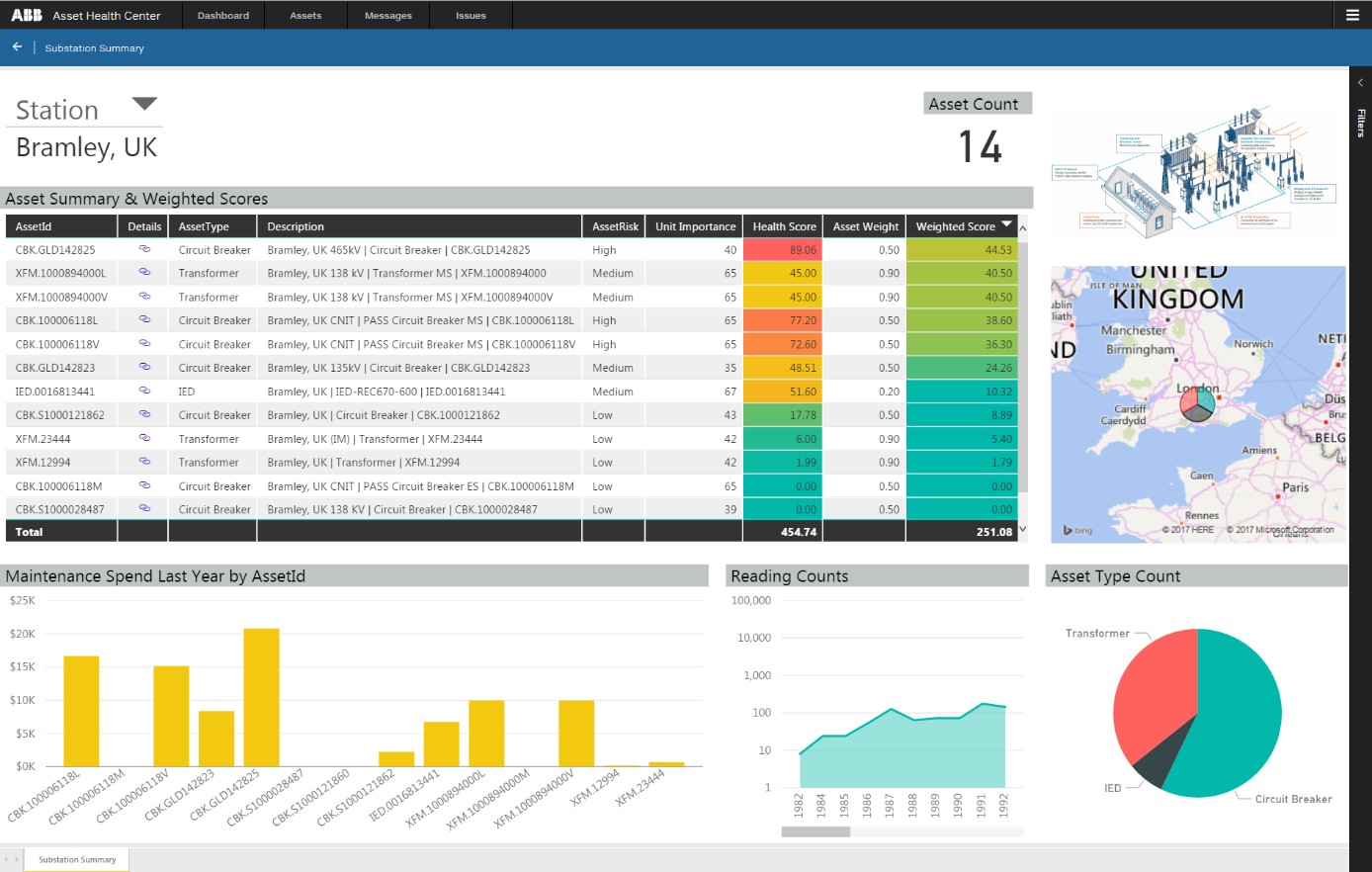Screen dimensions: 1372x872
Task: Open details link icon for XFM.23444
Action: pos(144,438)
